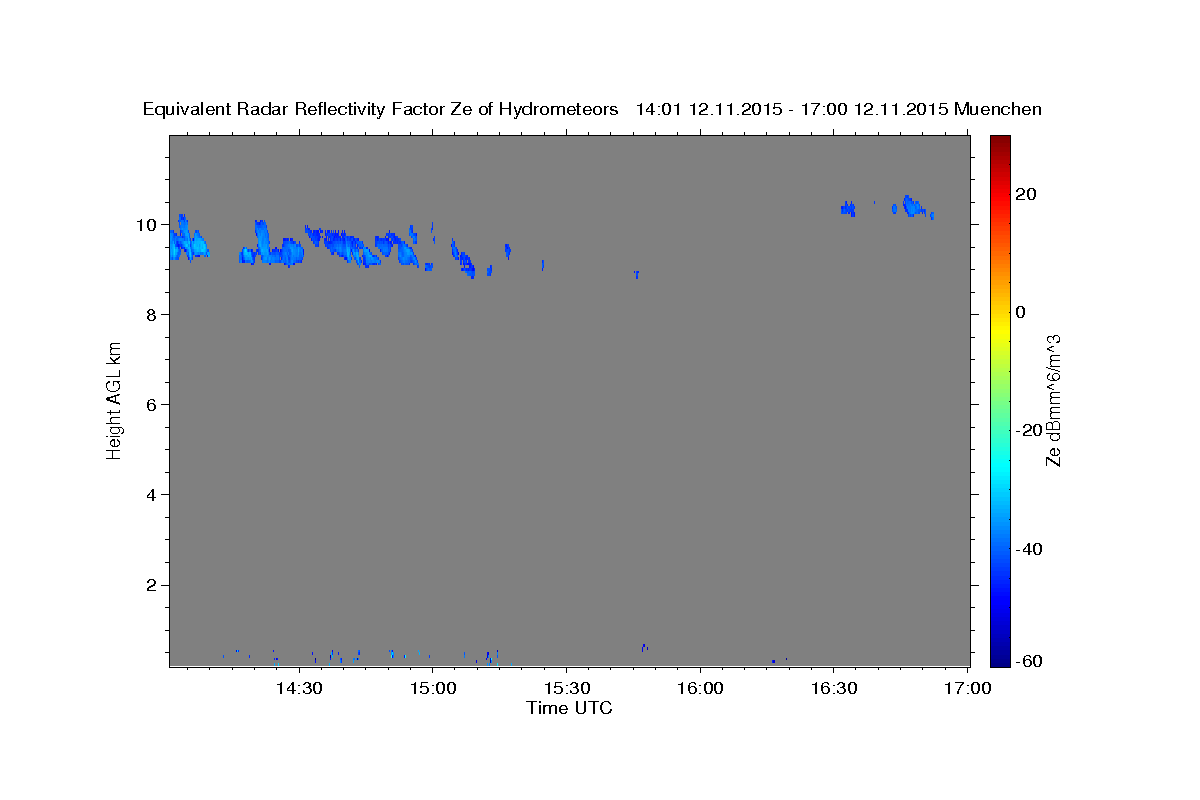This screenshot has width=1200, height=800.
Task: Click the 'Time UTC' axis label
Action: [569, 708]
